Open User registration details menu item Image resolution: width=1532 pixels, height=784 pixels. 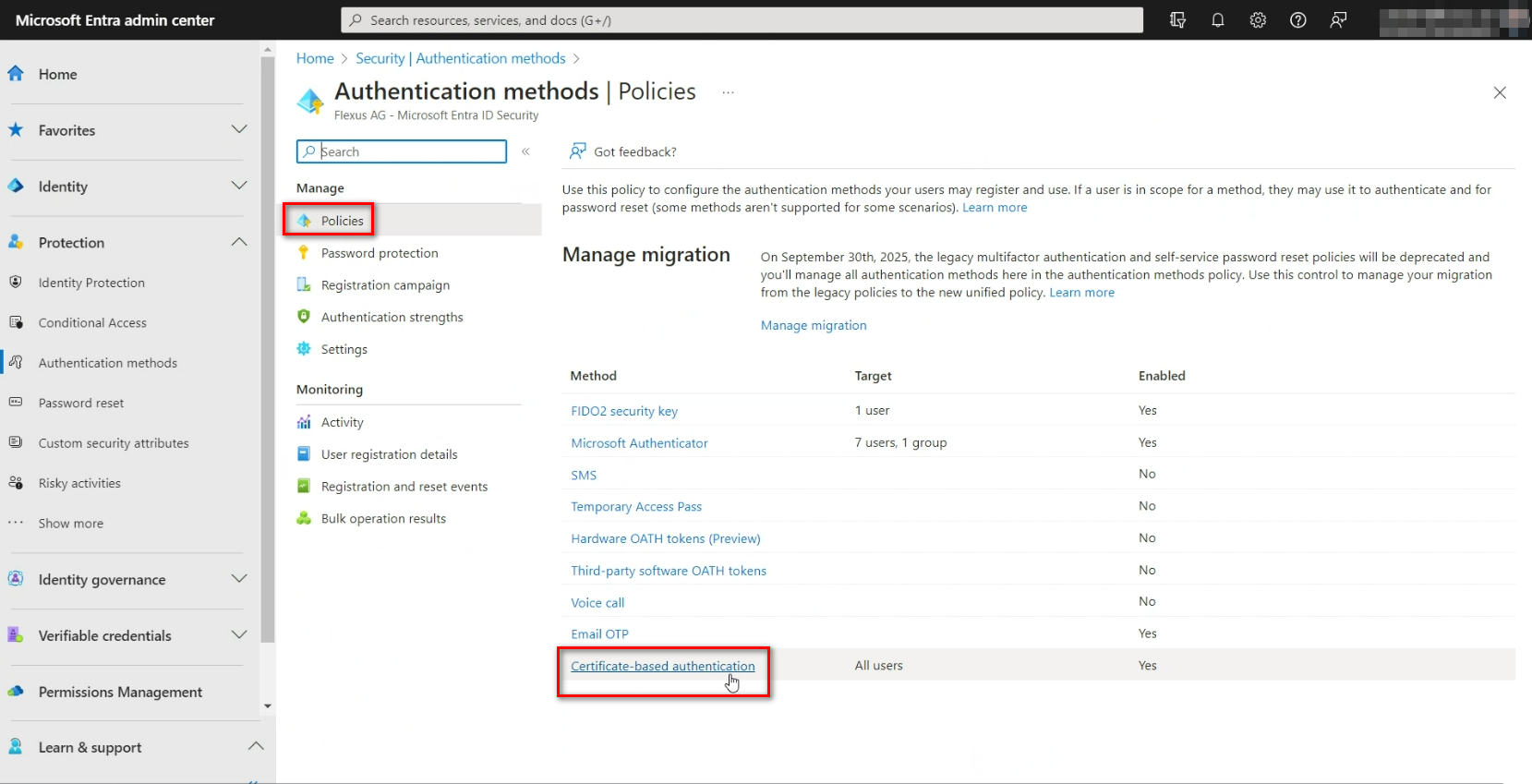click(390, 454)
